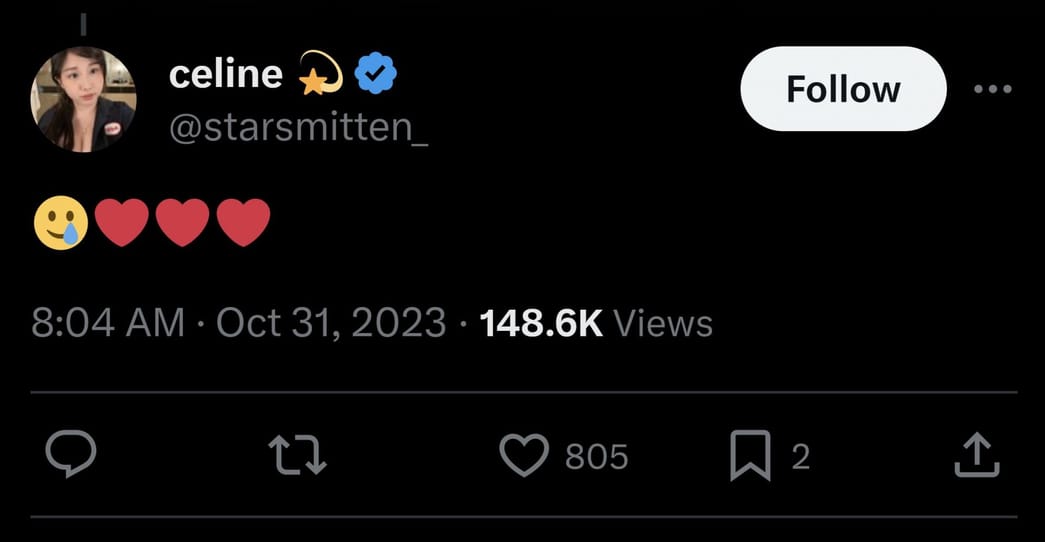1045x542 pixels.
Task: Click the 805 likes count
Action: (x=597, y=457)
